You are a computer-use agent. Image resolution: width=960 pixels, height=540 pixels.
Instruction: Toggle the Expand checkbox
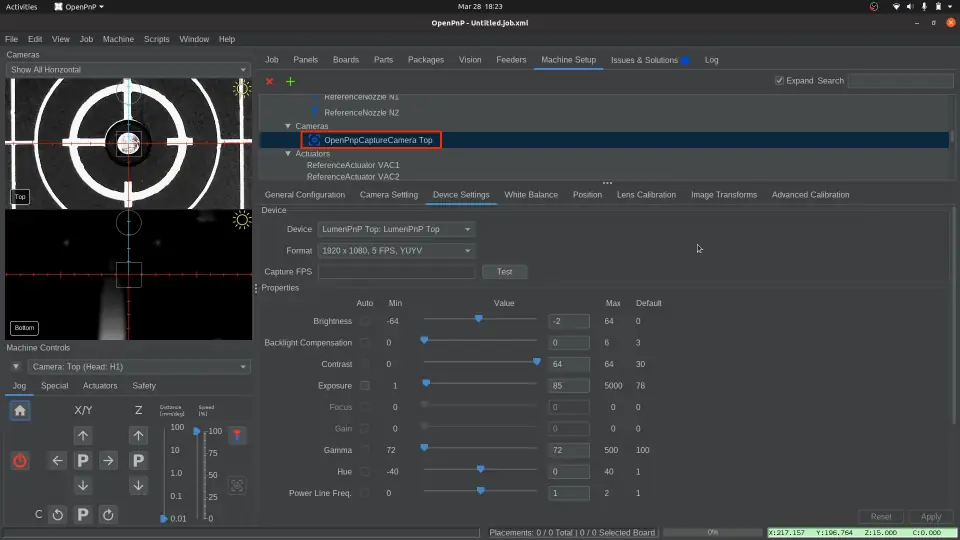coord(780,81)
